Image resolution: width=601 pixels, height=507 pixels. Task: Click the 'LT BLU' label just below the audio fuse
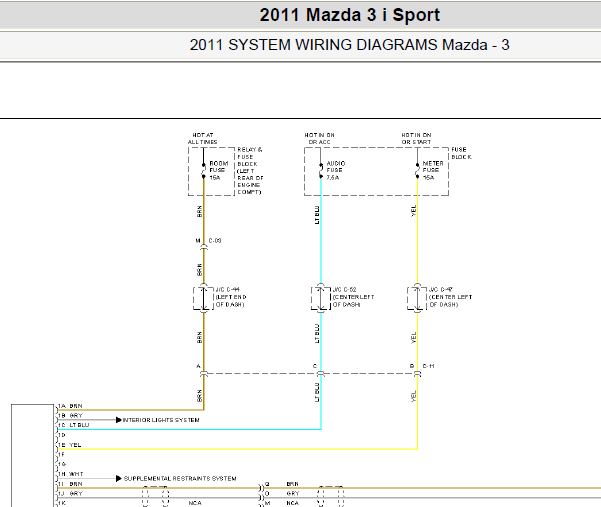tap(317, 215)
